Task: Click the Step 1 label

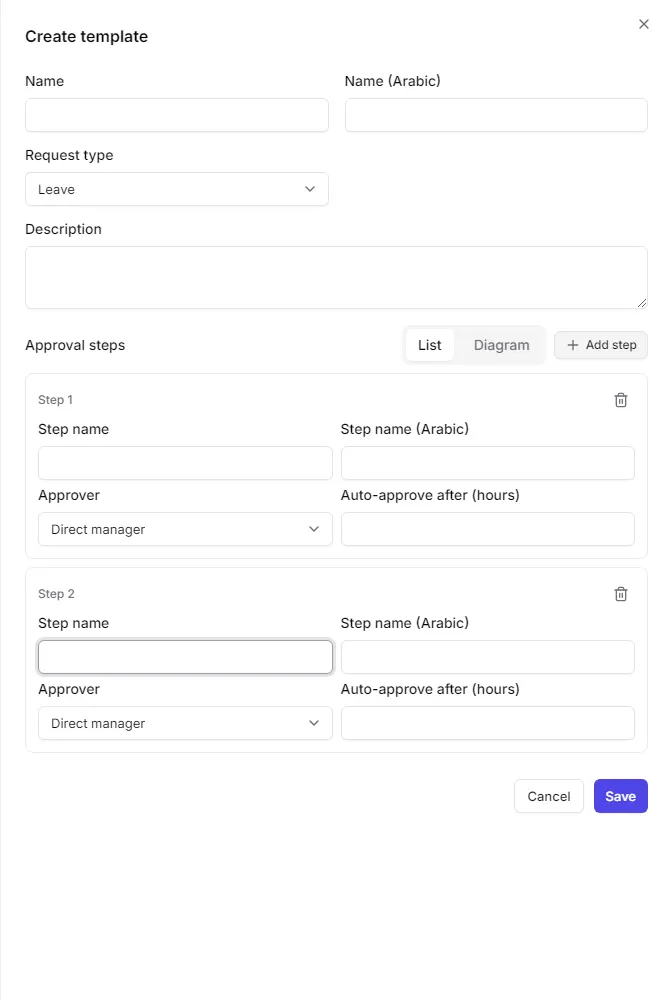Action: [55, 400]
